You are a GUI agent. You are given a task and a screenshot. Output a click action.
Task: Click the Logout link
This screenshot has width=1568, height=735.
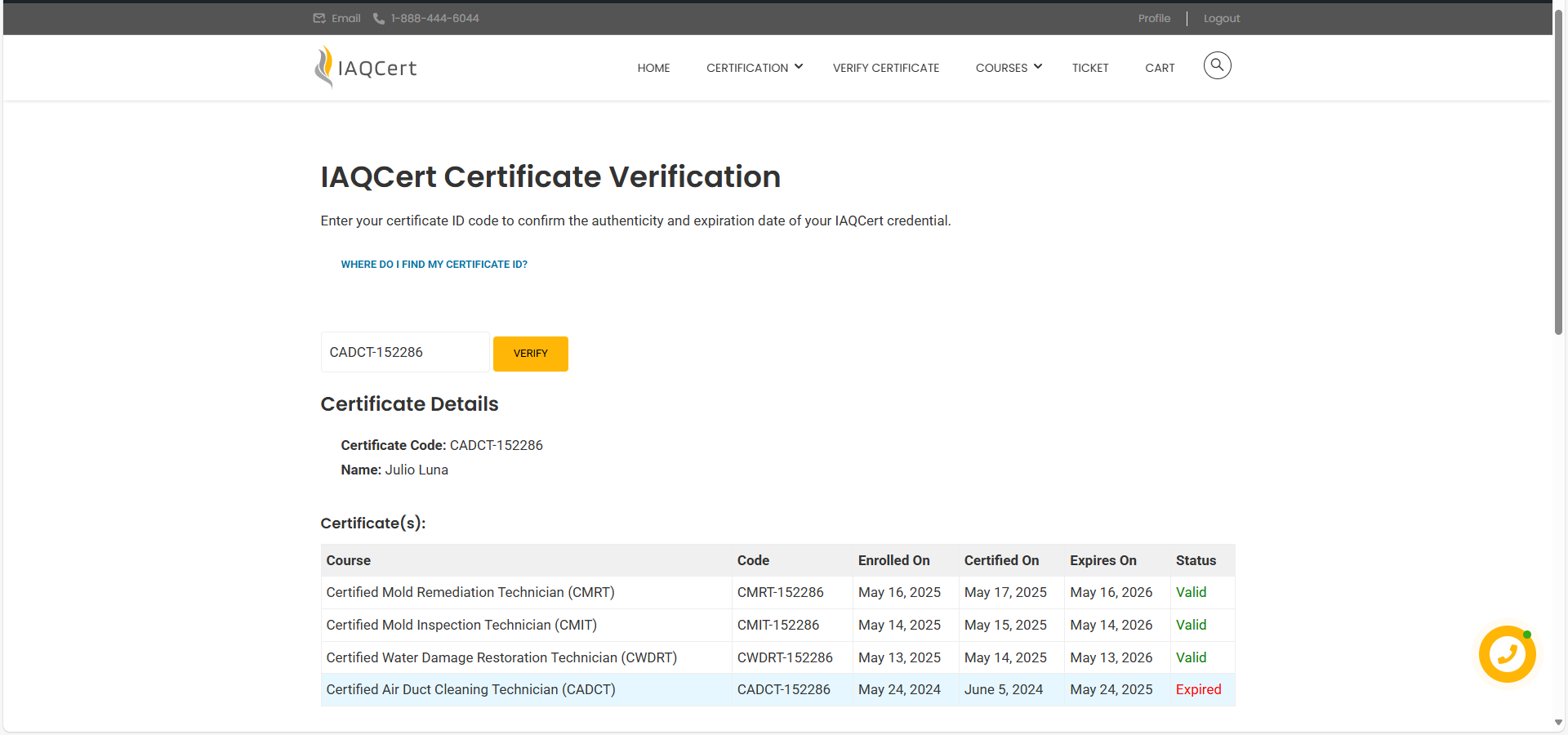pos(1222,18)
